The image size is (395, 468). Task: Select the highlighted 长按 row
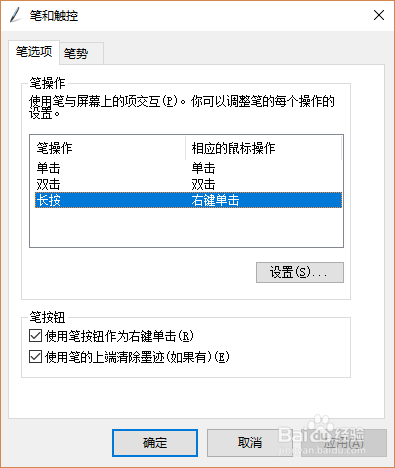point(188,200)
